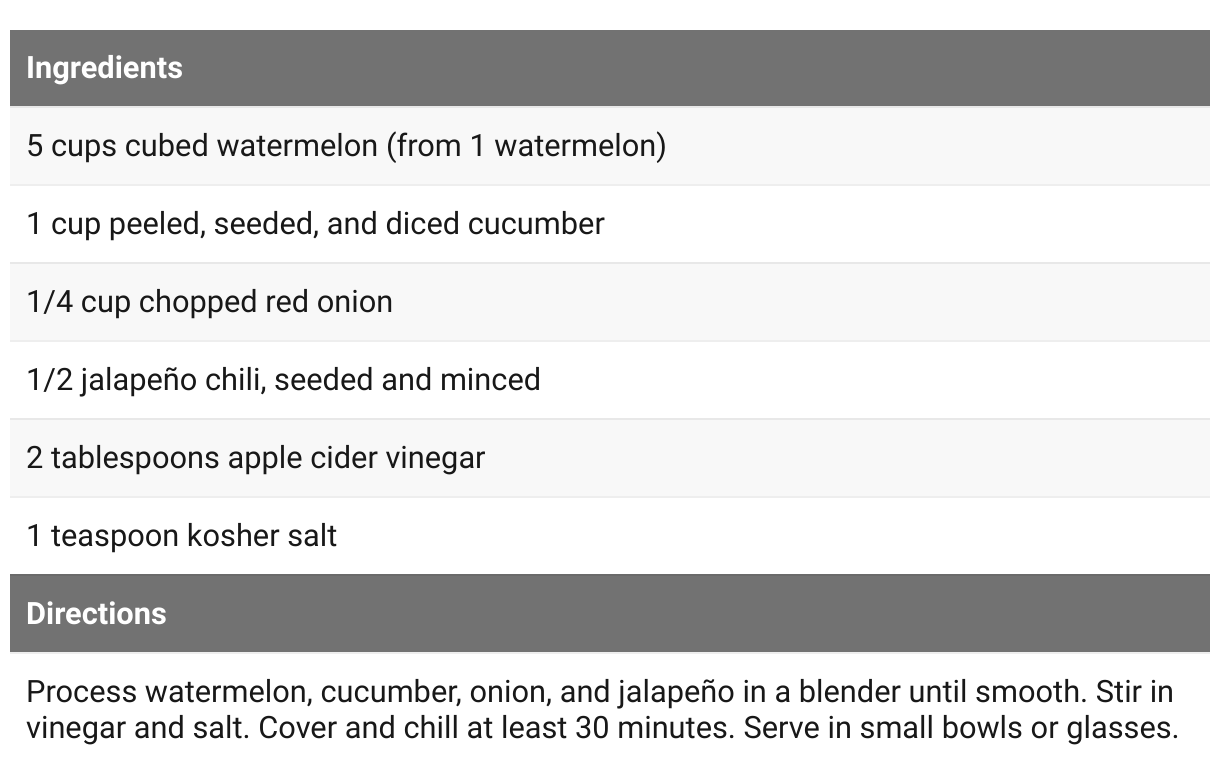Click the jalapeño chili ingredient row

click(283, 379)
